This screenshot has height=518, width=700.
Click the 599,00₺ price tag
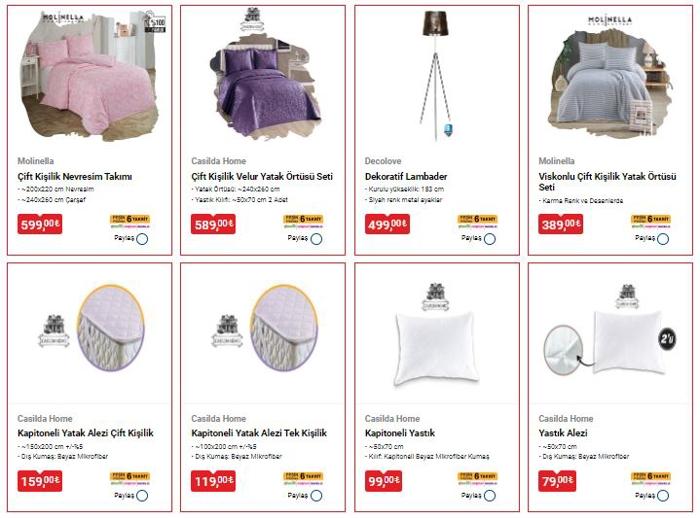click(x=40, y=224)
